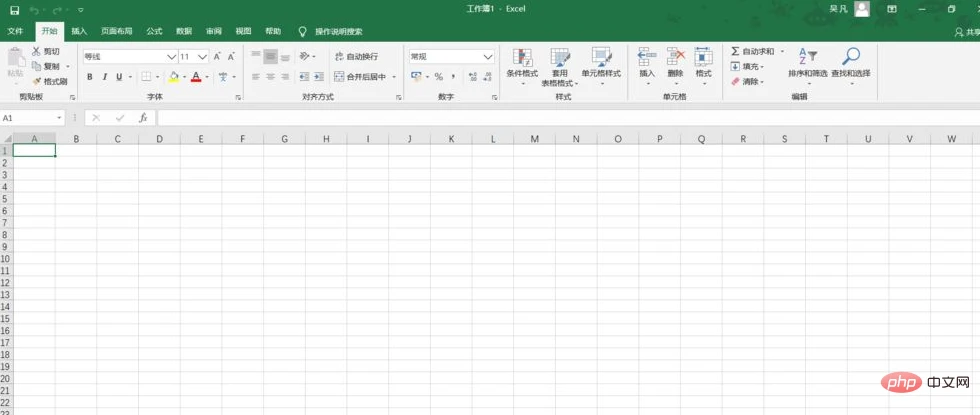Click the AutoSum (自动求和) button
The width and height of the screenshot is (980, 415).
752,51
